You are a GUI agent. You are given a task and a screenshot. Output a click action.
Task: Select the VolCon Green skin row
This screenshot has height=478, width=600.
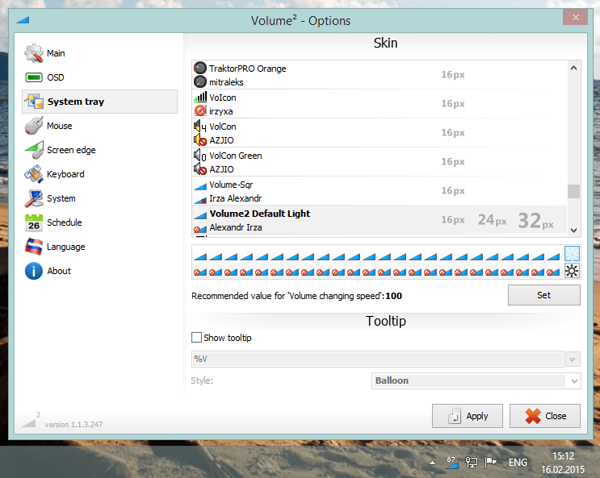click(379, 162)
